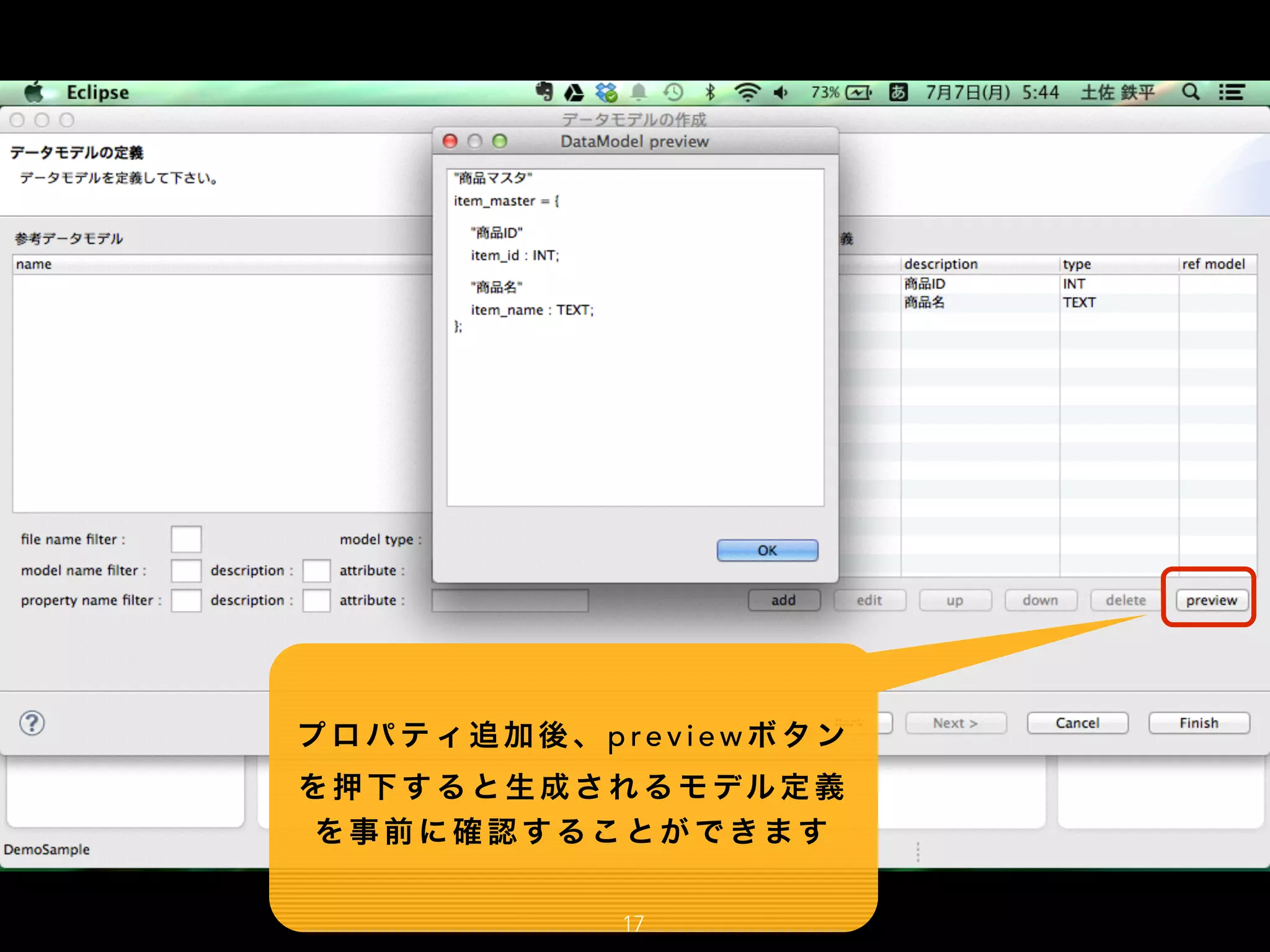The image size is (1270, 952).
Task: Click the Google Drive menu bar icon
Action: click(574, 93)
